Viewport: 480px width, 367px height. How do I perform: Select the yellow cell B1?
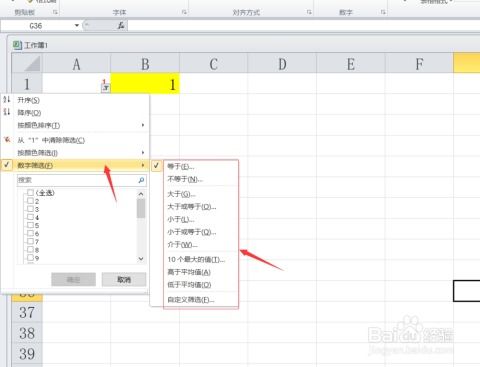pos(145,83)
